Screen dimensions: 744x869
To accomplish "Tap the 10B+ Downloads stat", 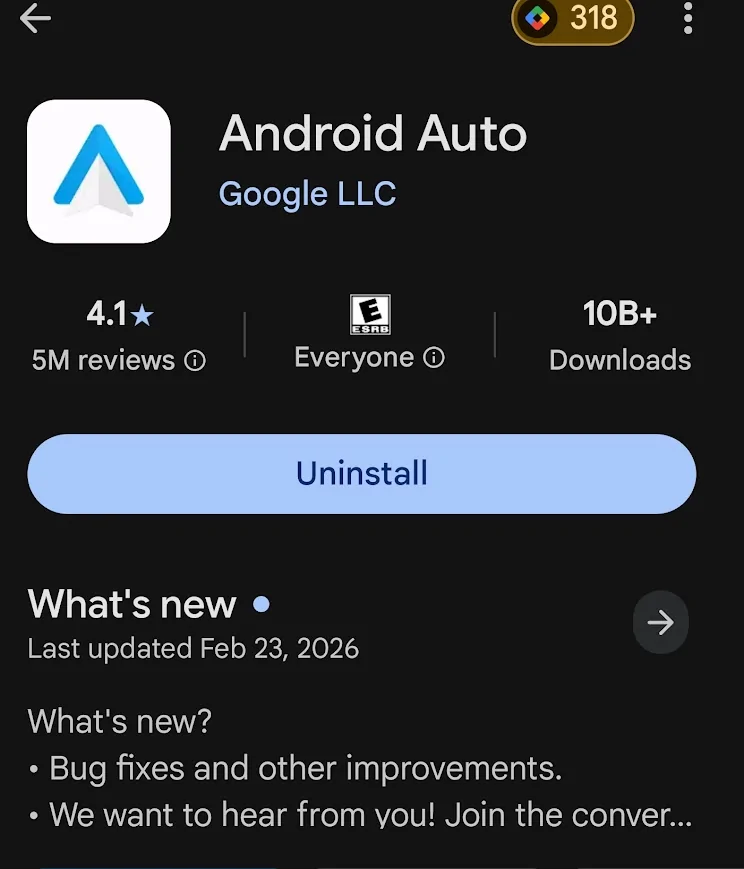I will tap(620, 336).
